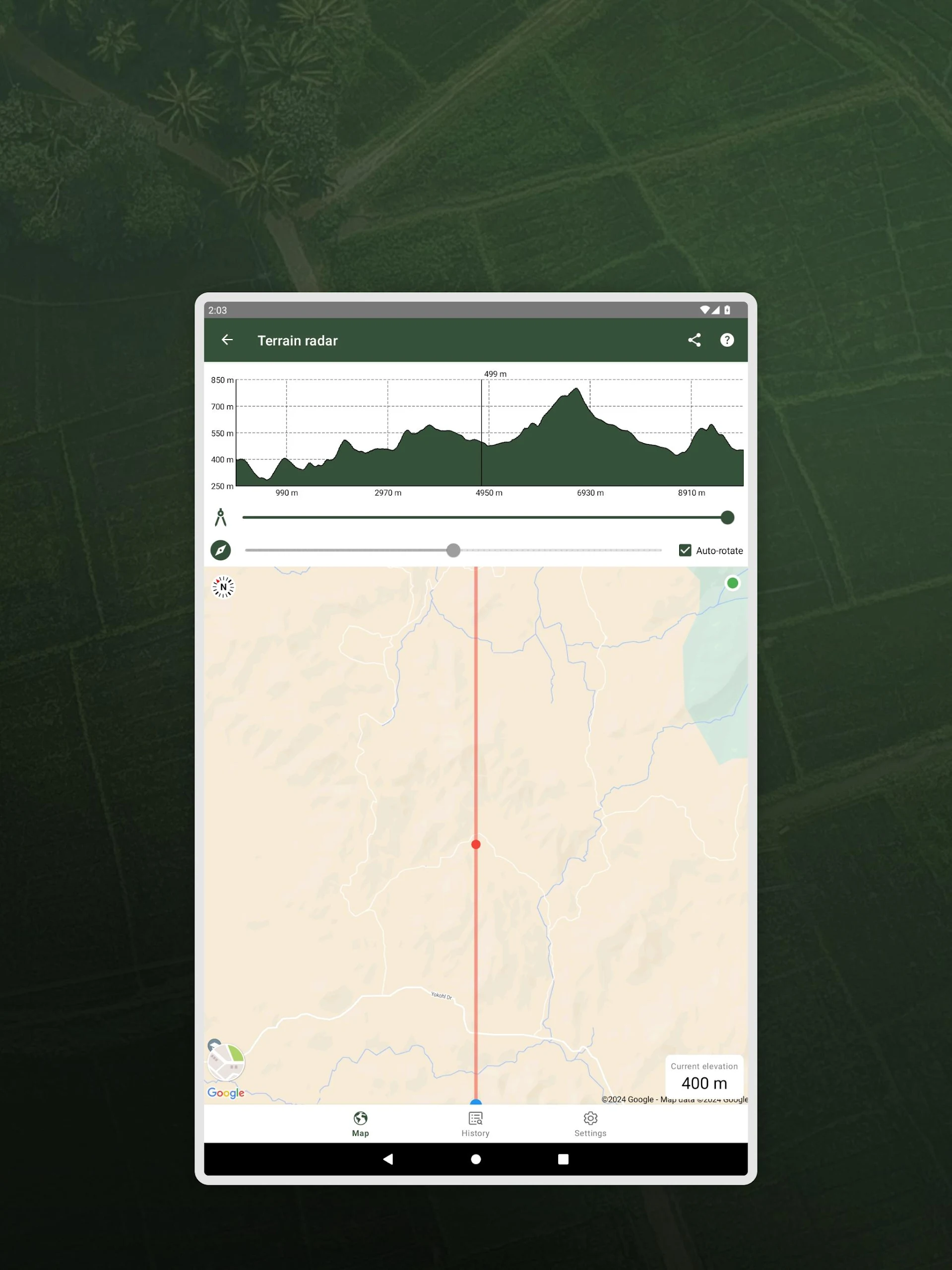Tap the battery status icon
The image size is (952, 1270).
(727, 310)
